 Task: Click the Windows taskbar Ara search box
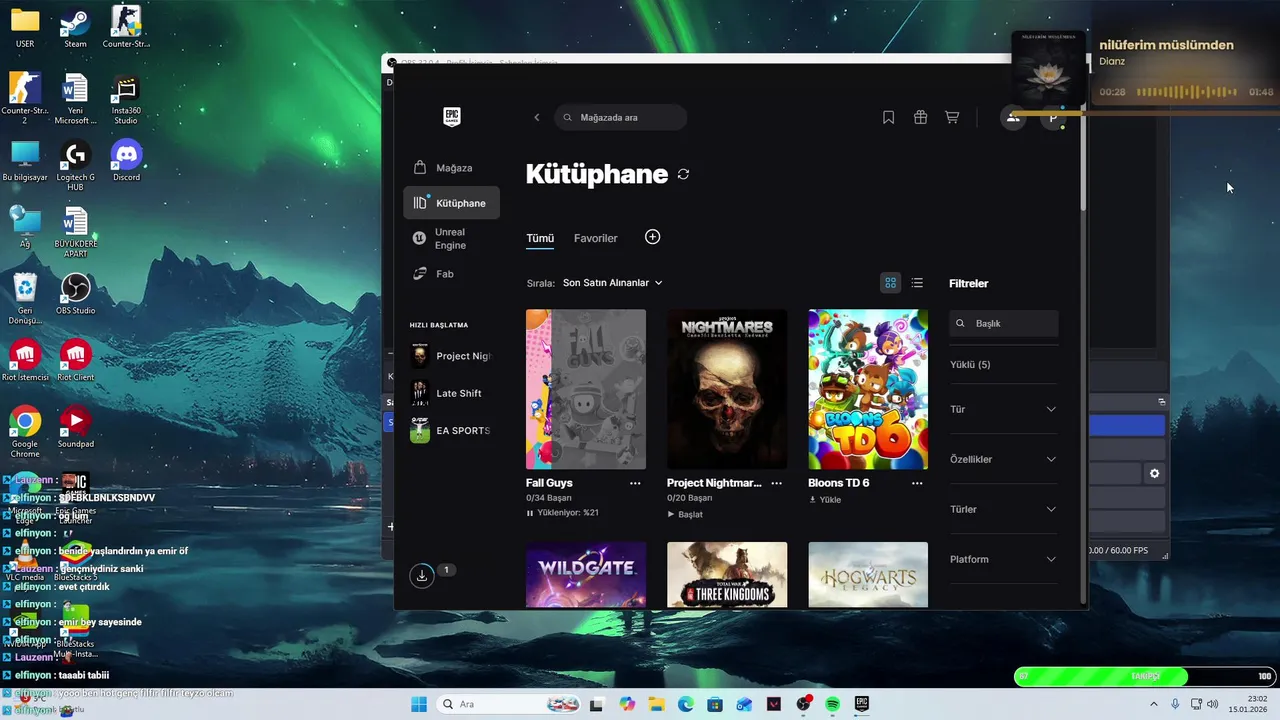point(509,704)
